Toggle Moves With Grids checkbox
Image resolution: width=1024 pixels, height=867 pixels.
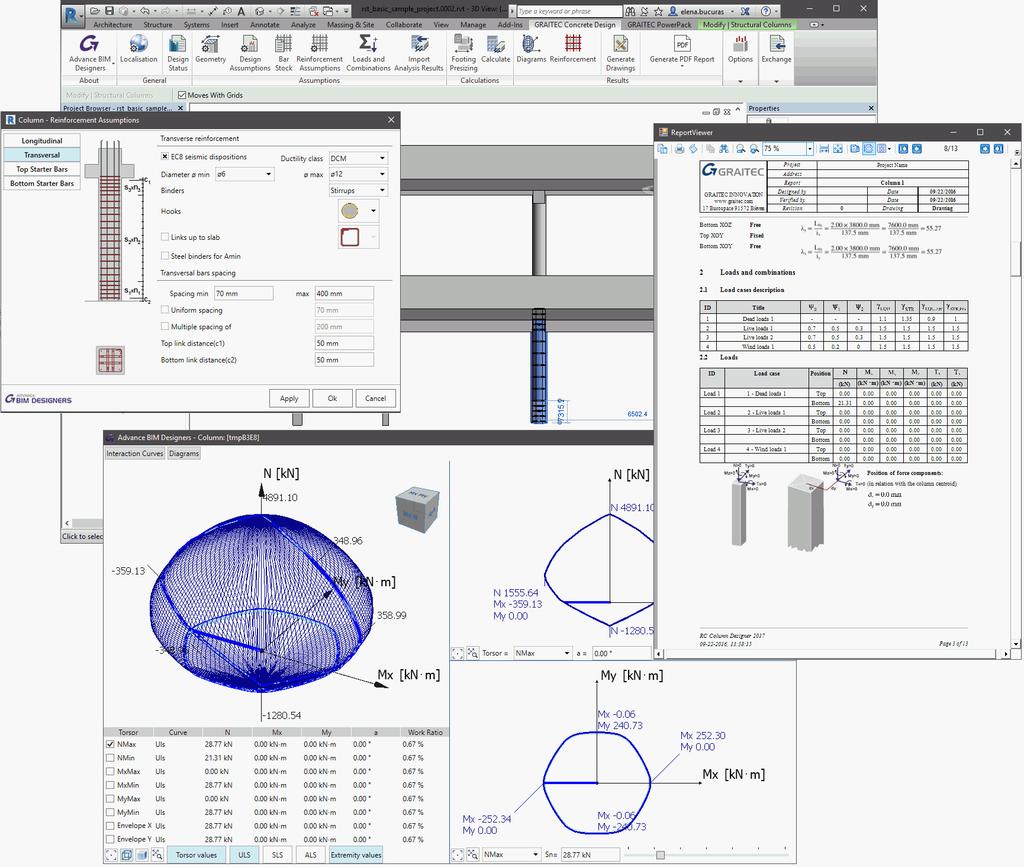182,95
